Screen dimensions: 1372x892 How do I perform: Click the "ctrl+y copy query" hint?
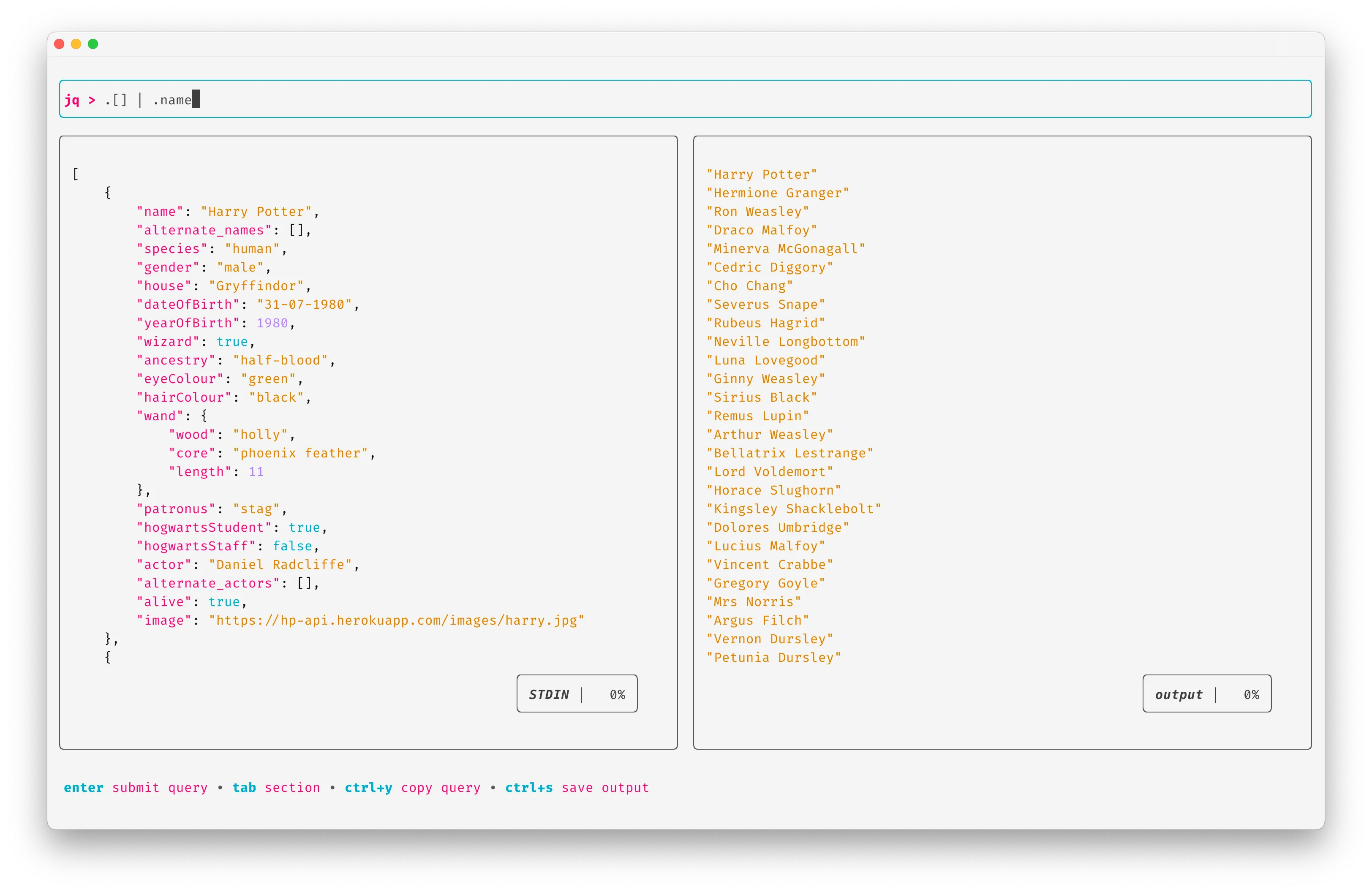[x=412, y=788]
